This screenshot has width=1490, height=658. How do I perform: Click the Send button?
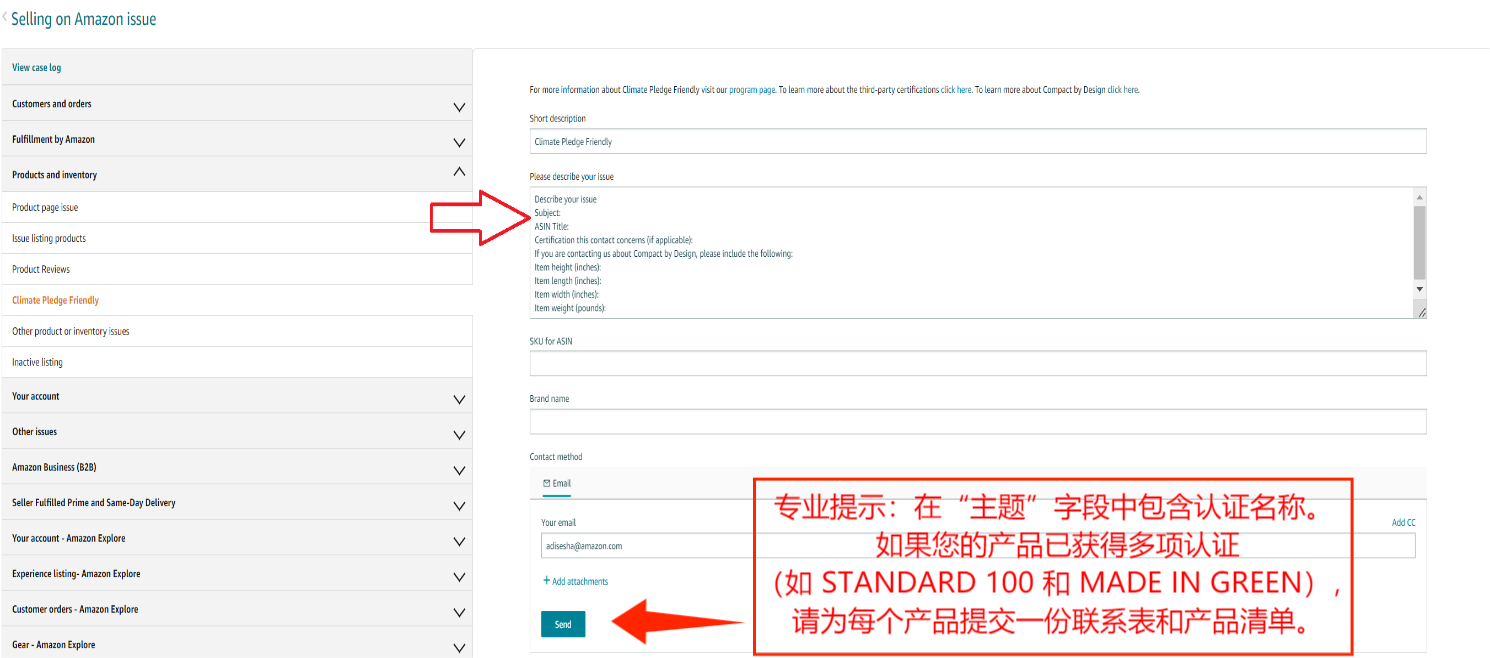click(x=562, y=623)
